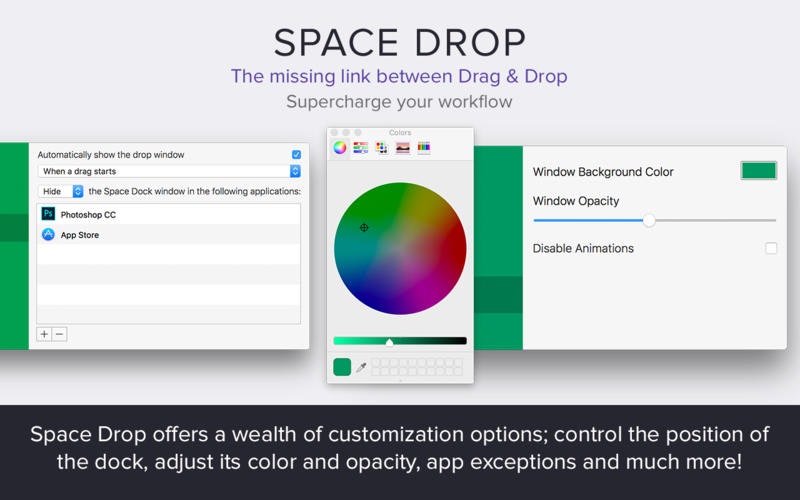Remove an application with the minus button
The width and height of the screenshot is (800, 500).
[60, 334]
